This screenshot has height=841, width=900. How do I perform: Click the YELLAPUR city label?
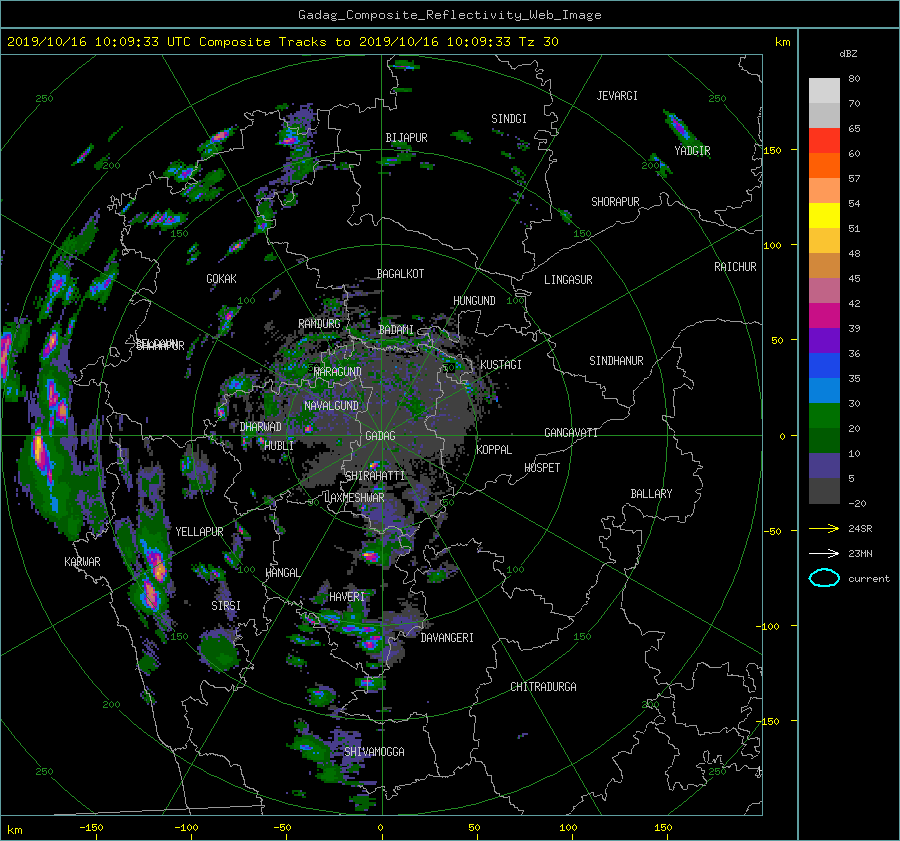click(x=199, y=532)
